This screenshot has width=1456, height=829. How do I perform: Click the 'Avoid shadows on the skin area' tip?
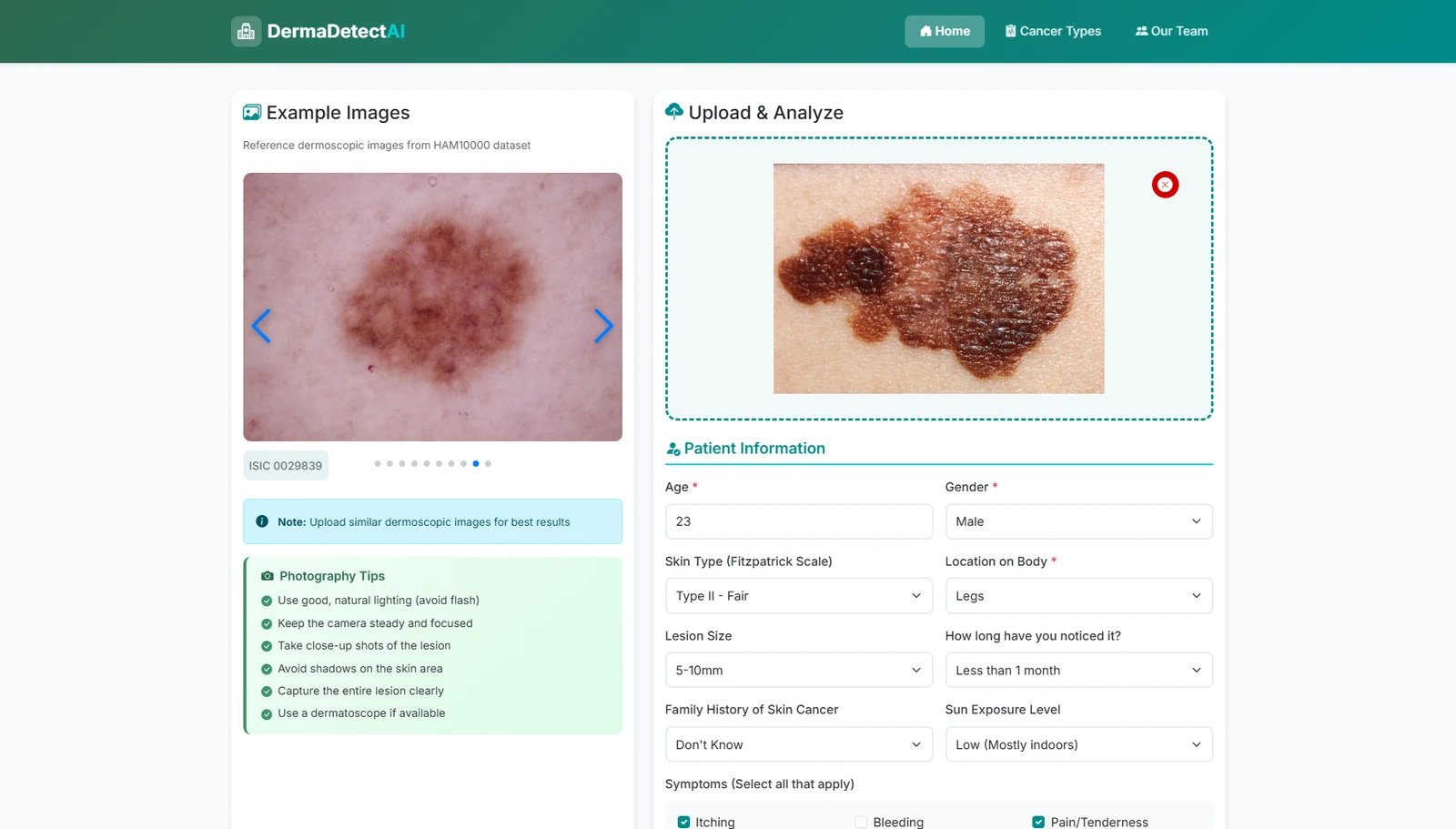click(360, 669)
